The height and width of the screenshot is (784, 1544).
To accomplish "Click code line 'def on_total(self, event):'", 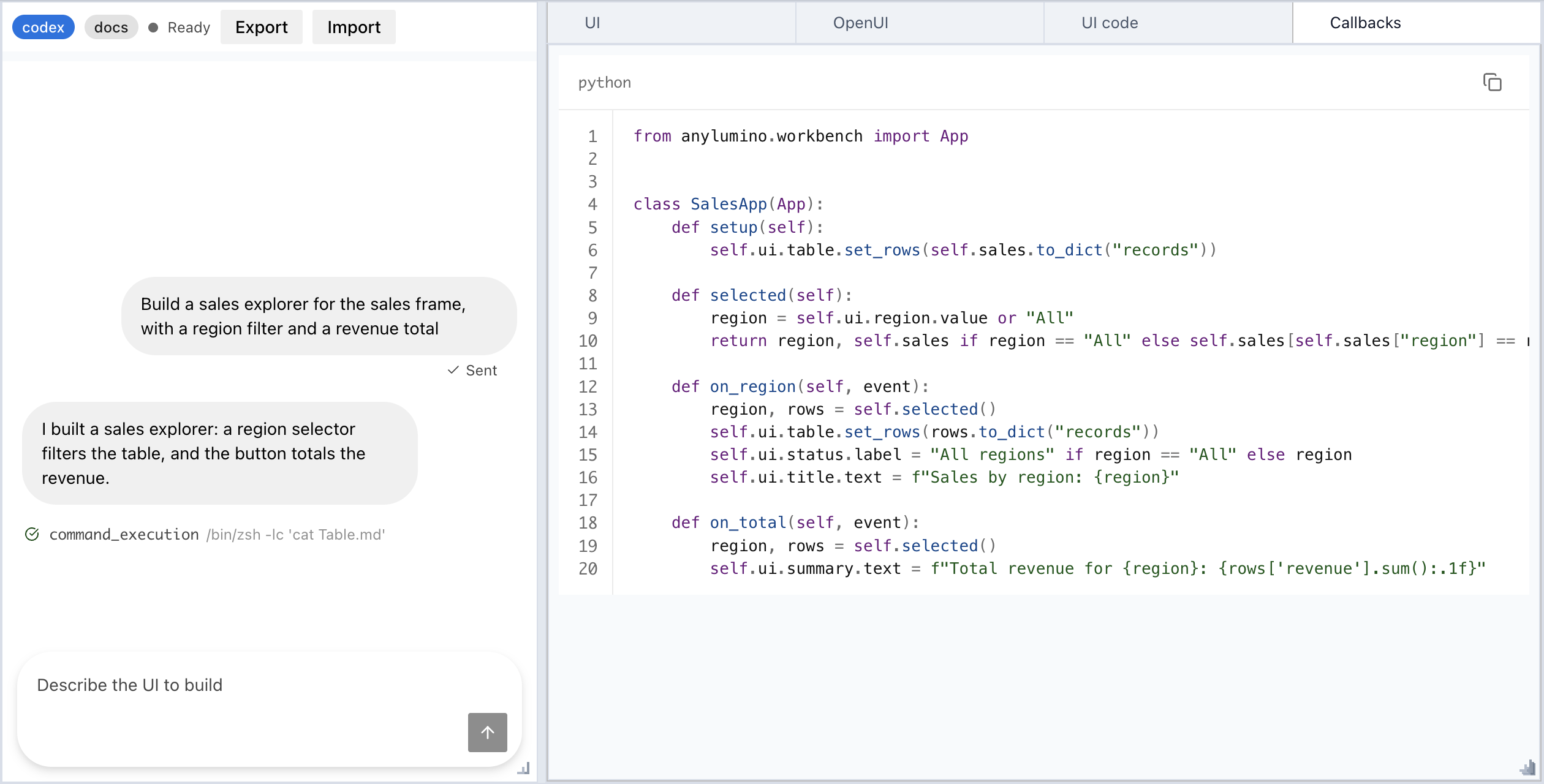I will pos(795,522).
